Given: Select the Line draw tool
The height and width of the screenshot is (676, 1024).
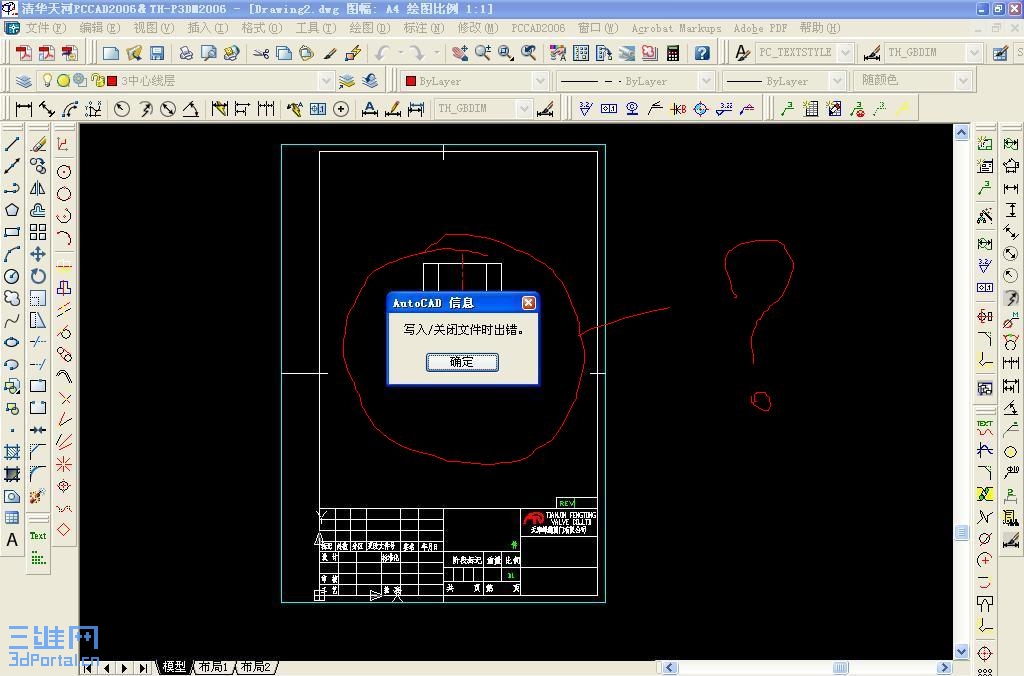Looking at the screenshot, I should pyautogui.click(x=12, y=144).
